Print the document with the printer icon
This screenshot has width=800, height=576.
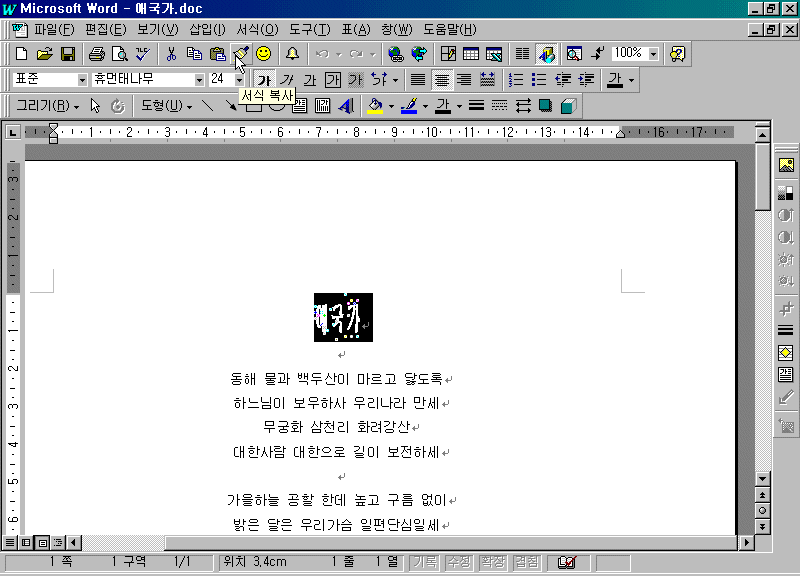tap(96, 54)
